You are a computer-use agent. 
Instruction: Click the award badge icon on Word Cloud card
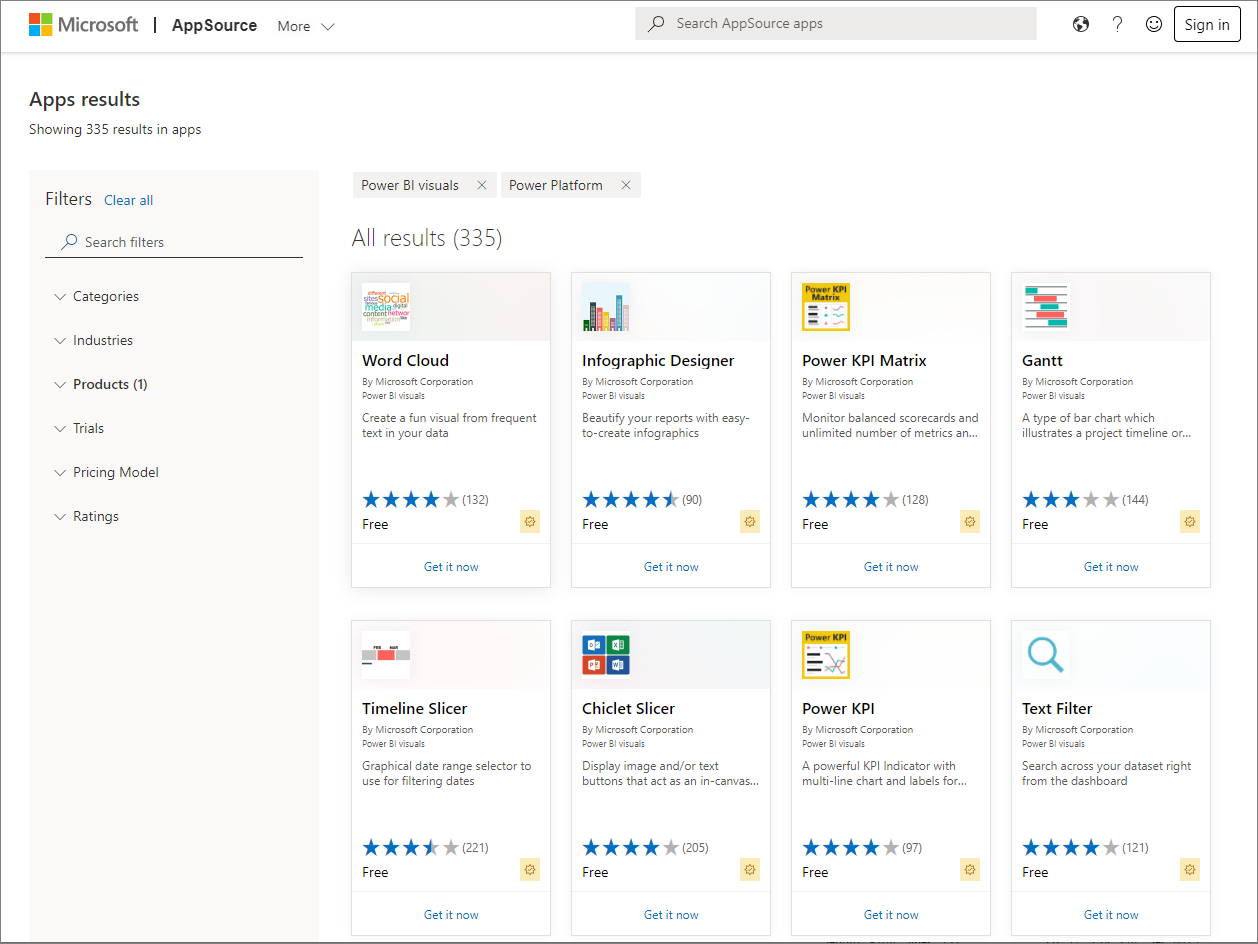click(530, 521)
